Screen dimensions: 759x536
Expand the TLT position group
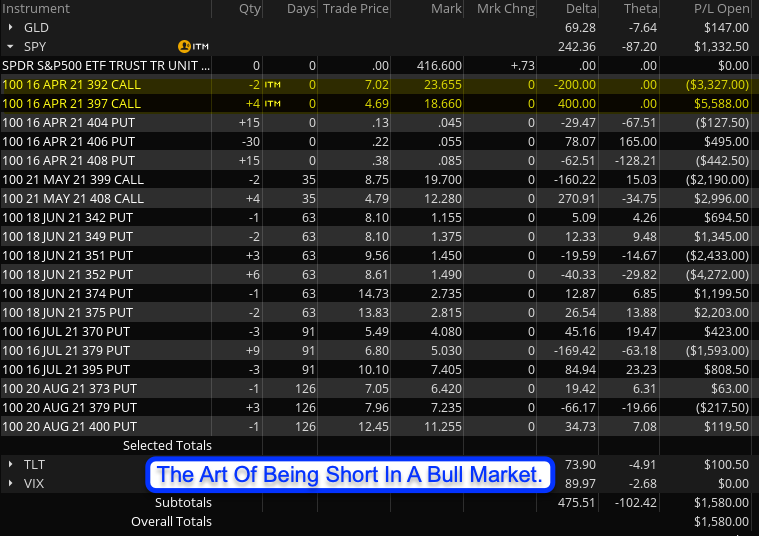coord(10,464)
